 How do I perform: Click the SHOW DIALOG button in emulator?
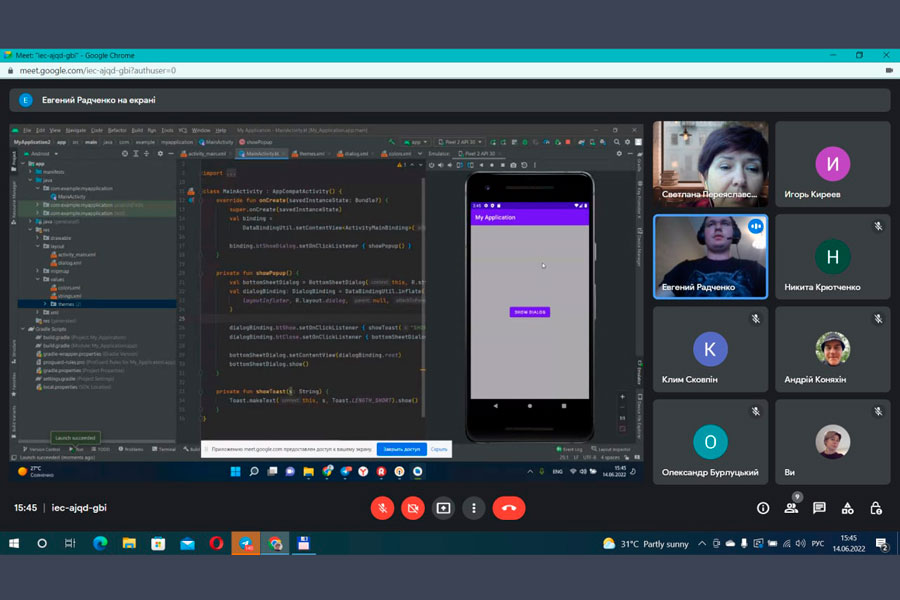click(x=529, y=312)
